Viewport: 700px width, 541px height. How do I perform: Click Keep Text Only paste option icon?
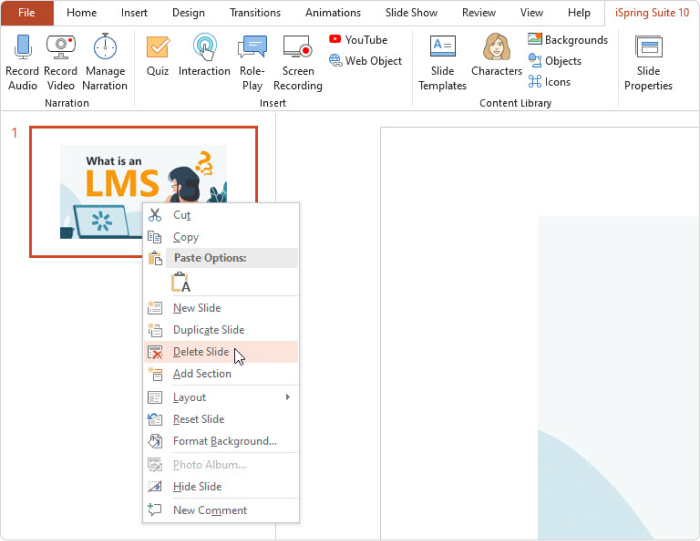(181, 282)
